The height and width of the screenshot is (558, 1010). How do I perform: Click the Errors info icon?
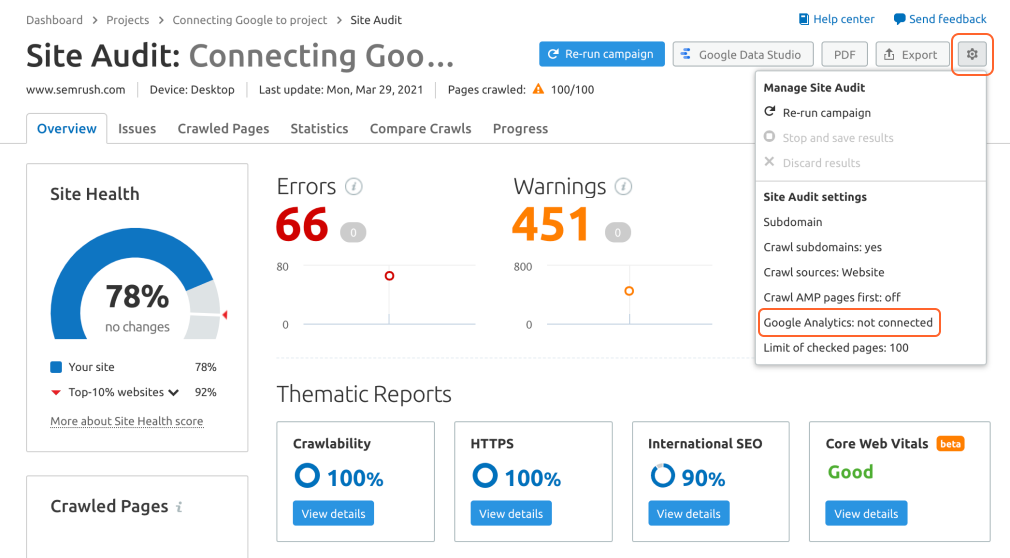(354, 187)
